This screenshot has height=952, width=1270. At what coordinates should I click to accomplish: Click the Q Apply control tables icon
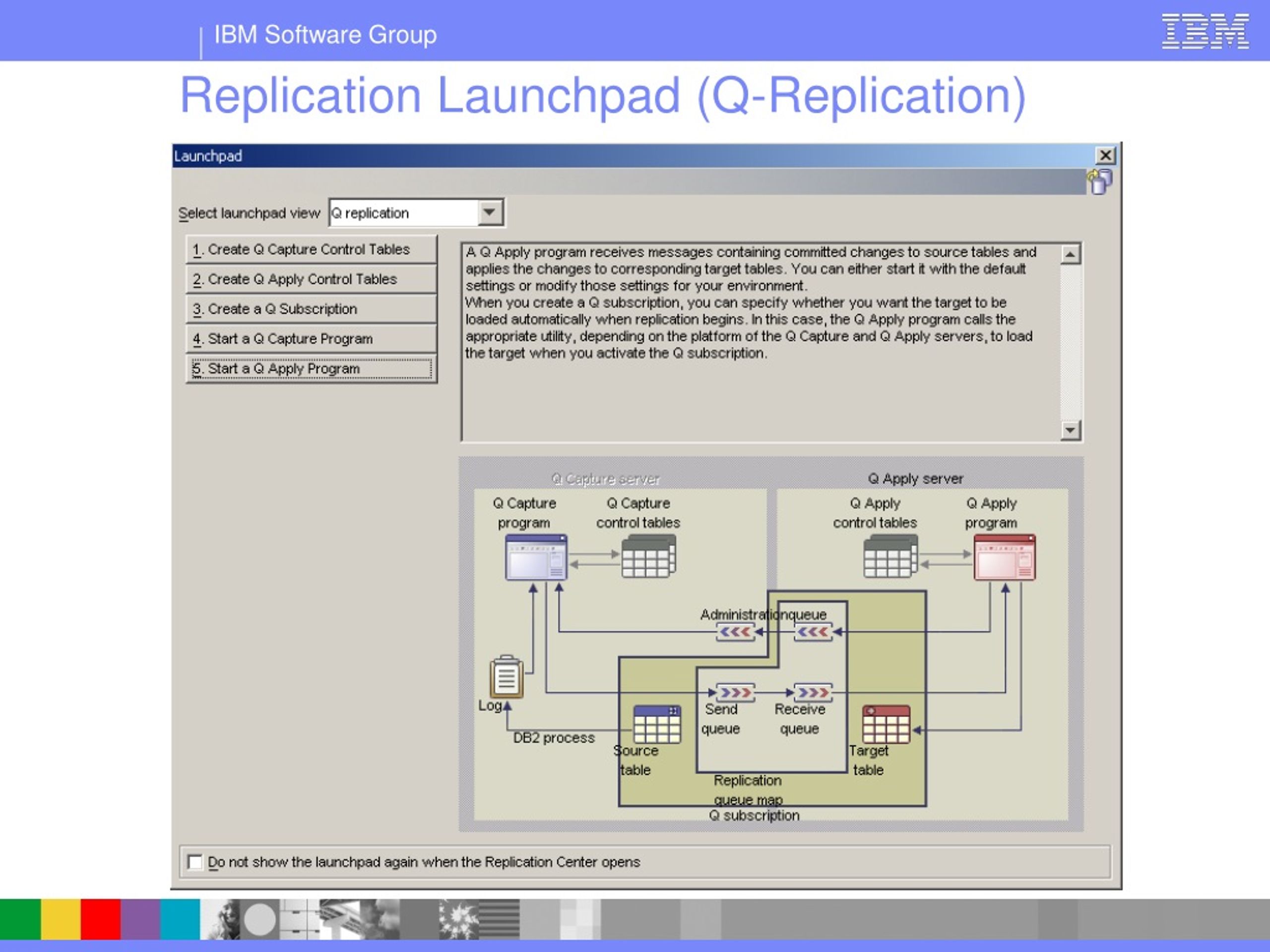[x=890, y=557]
